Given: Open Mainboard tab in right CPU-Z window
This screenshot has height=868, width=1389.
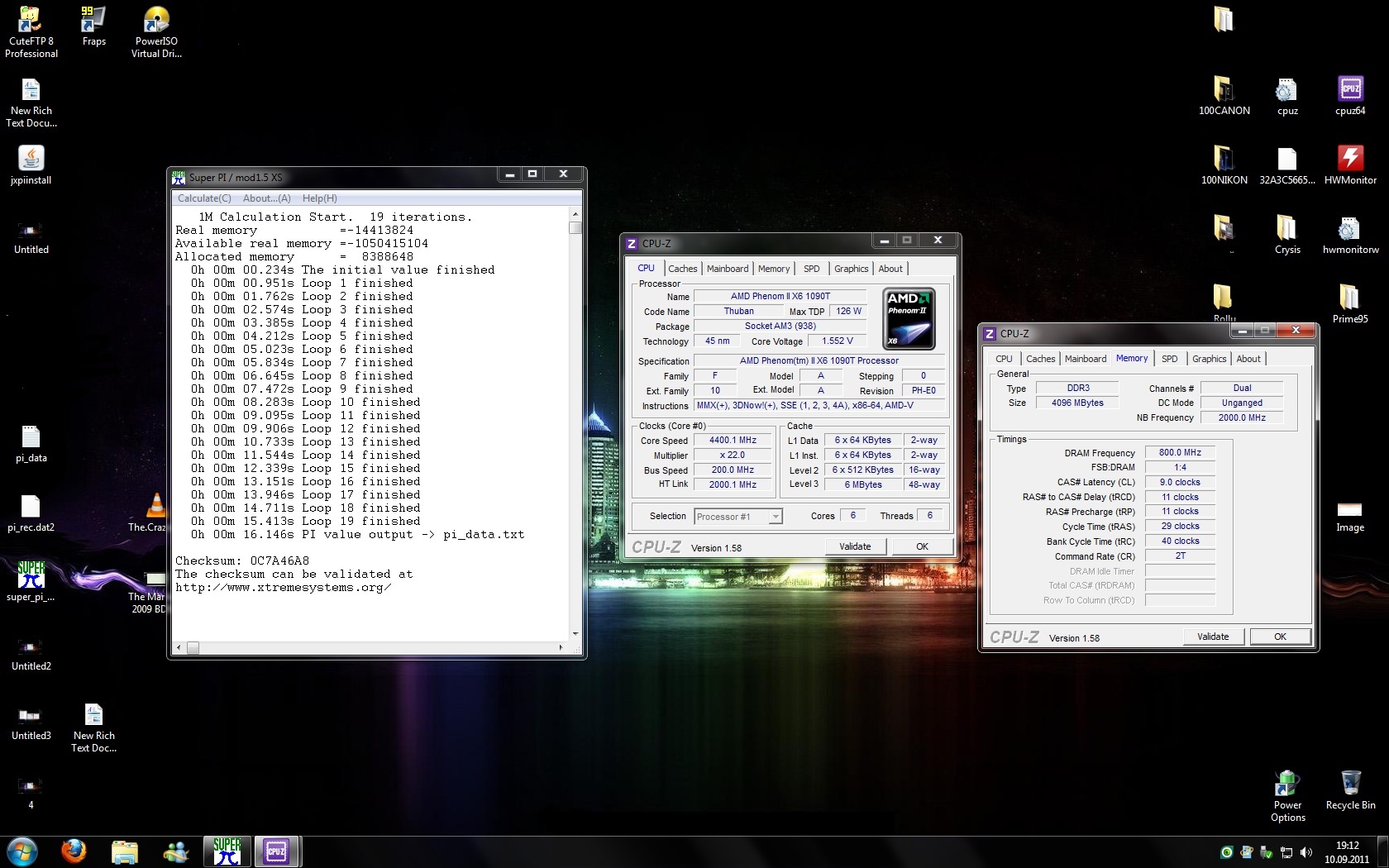Looking at the screenshot, I should click(x=1086, y=359).
